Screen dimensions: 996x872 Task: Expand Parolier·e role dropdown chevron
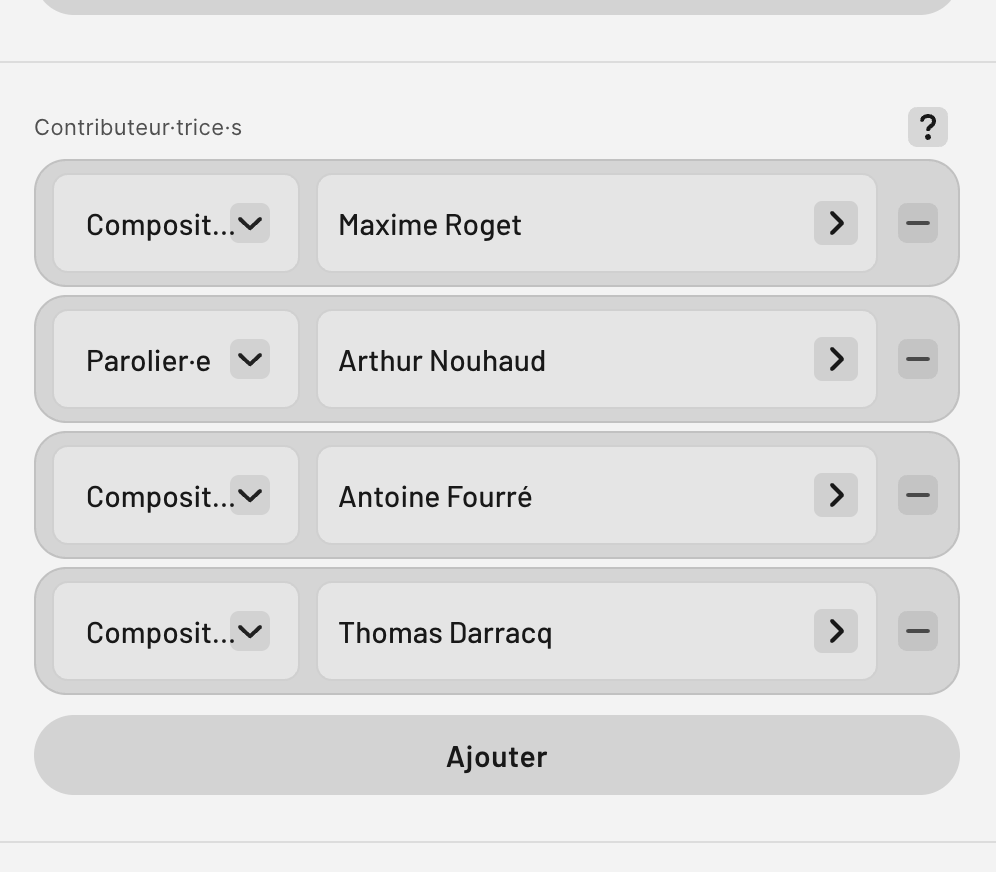250,359
